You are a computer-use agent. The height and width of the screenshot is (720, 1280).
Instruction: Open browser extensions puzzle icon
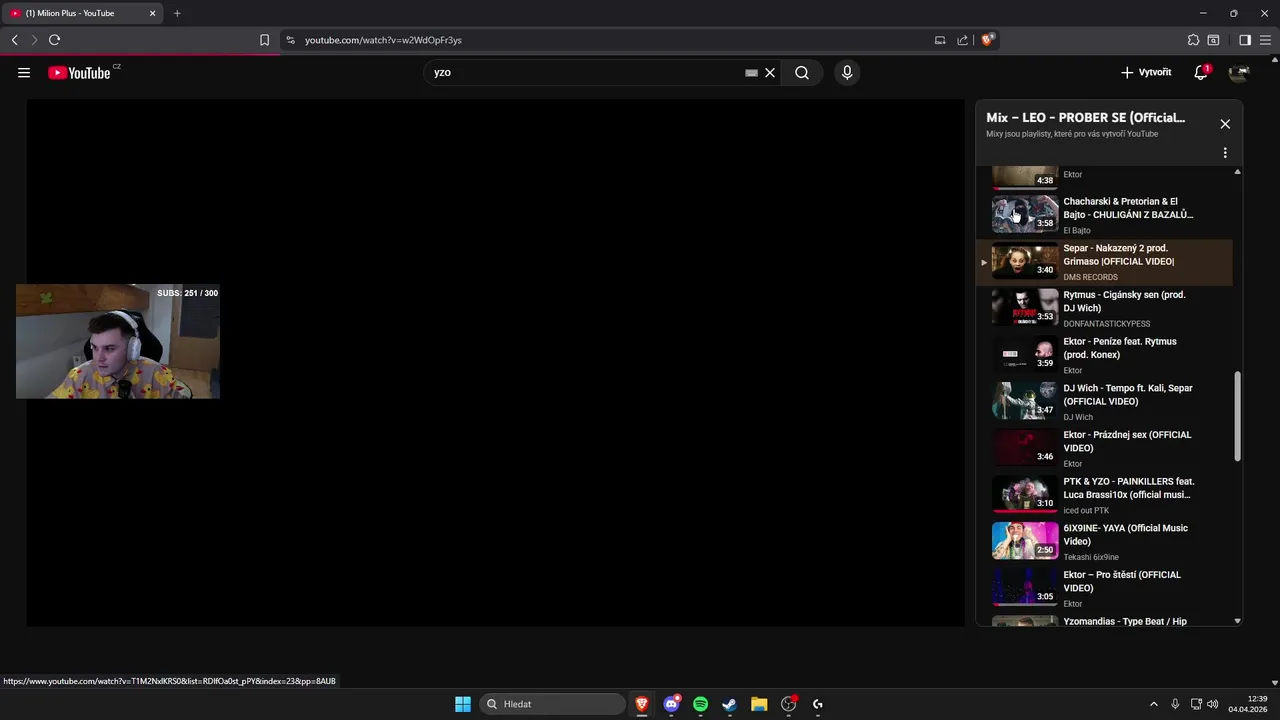pos(1193,40)
